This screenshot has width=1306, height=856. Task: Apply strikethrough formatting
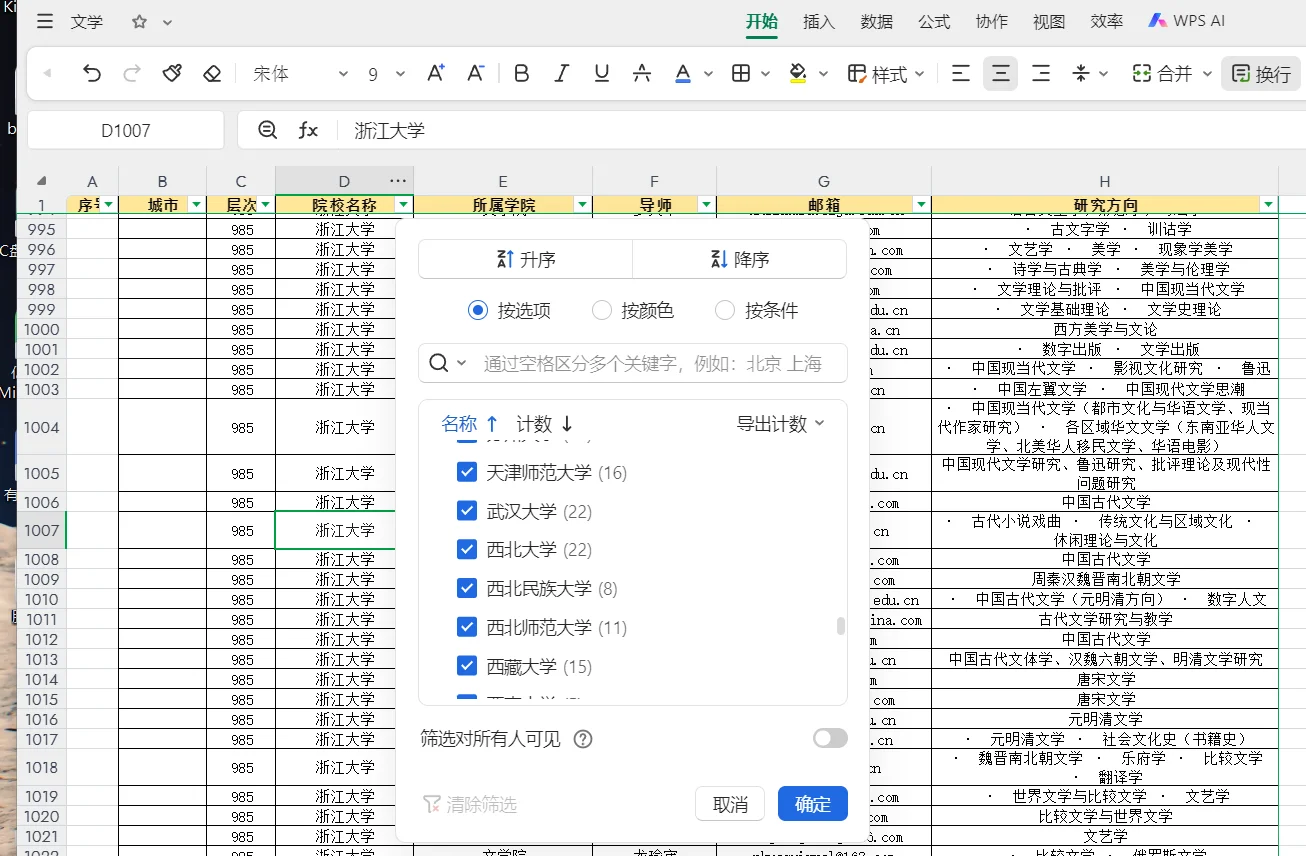pos(642,73)
